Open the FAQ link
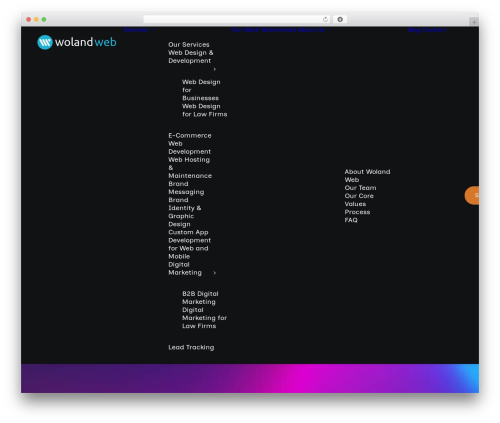Screen dimensions: 500x423 pos(351,220)
